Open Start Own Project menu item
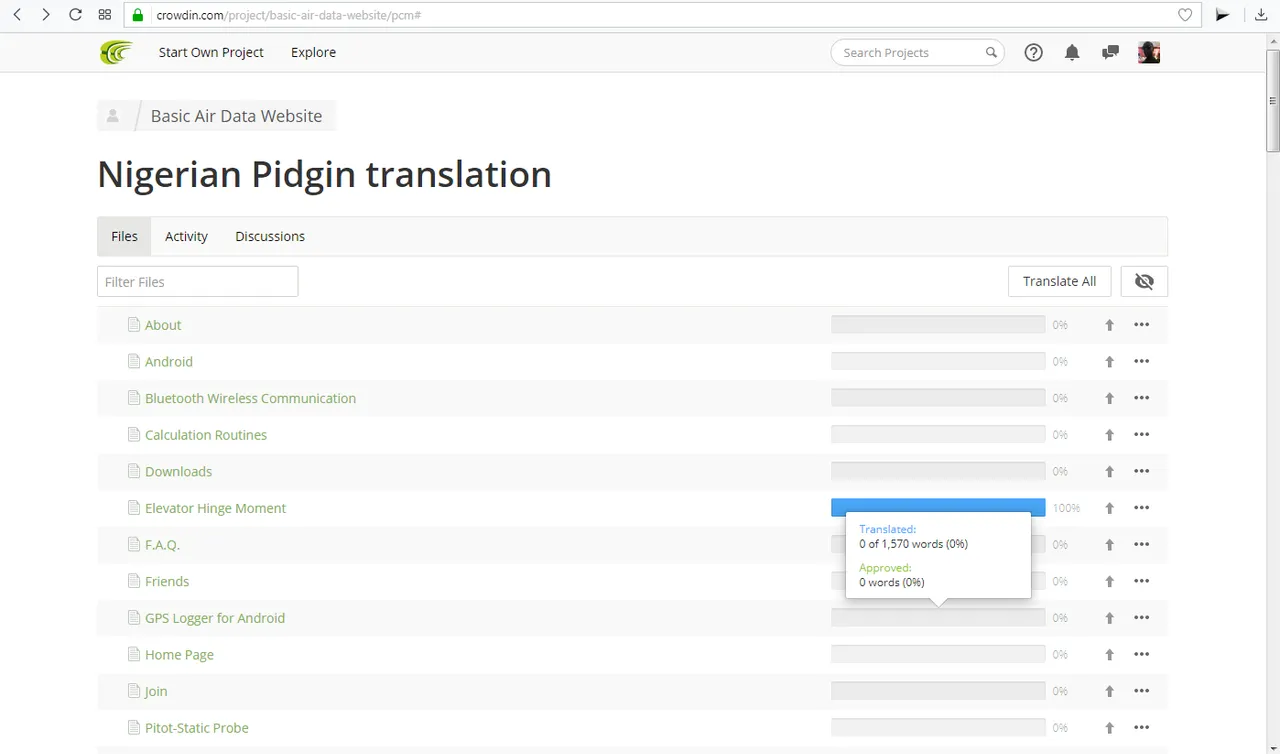 (211, 52)
